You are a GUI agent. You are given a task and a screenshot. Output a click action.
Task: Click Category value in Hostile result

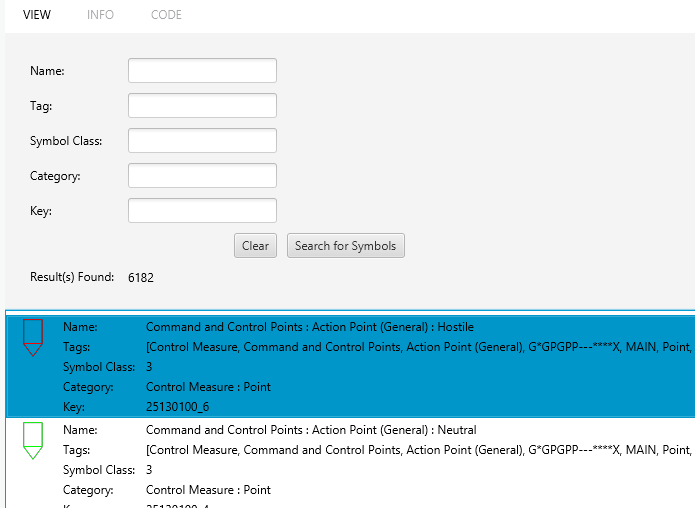(x=208, y=387)
